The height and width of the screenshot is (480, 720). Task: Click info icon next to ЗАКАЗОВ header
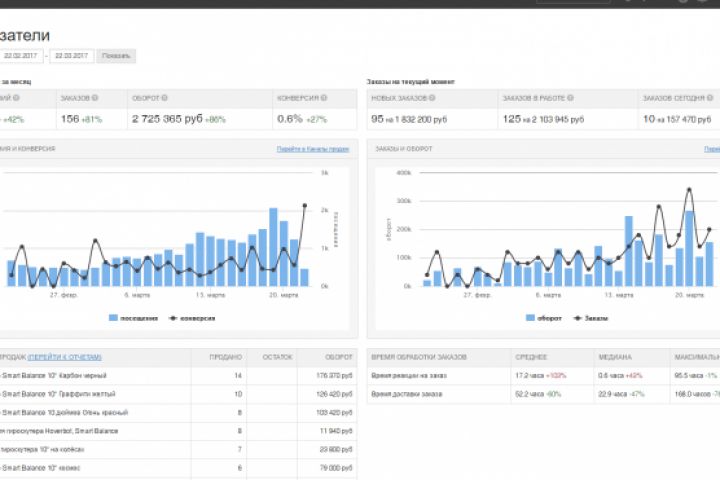[x=95, y=98]
